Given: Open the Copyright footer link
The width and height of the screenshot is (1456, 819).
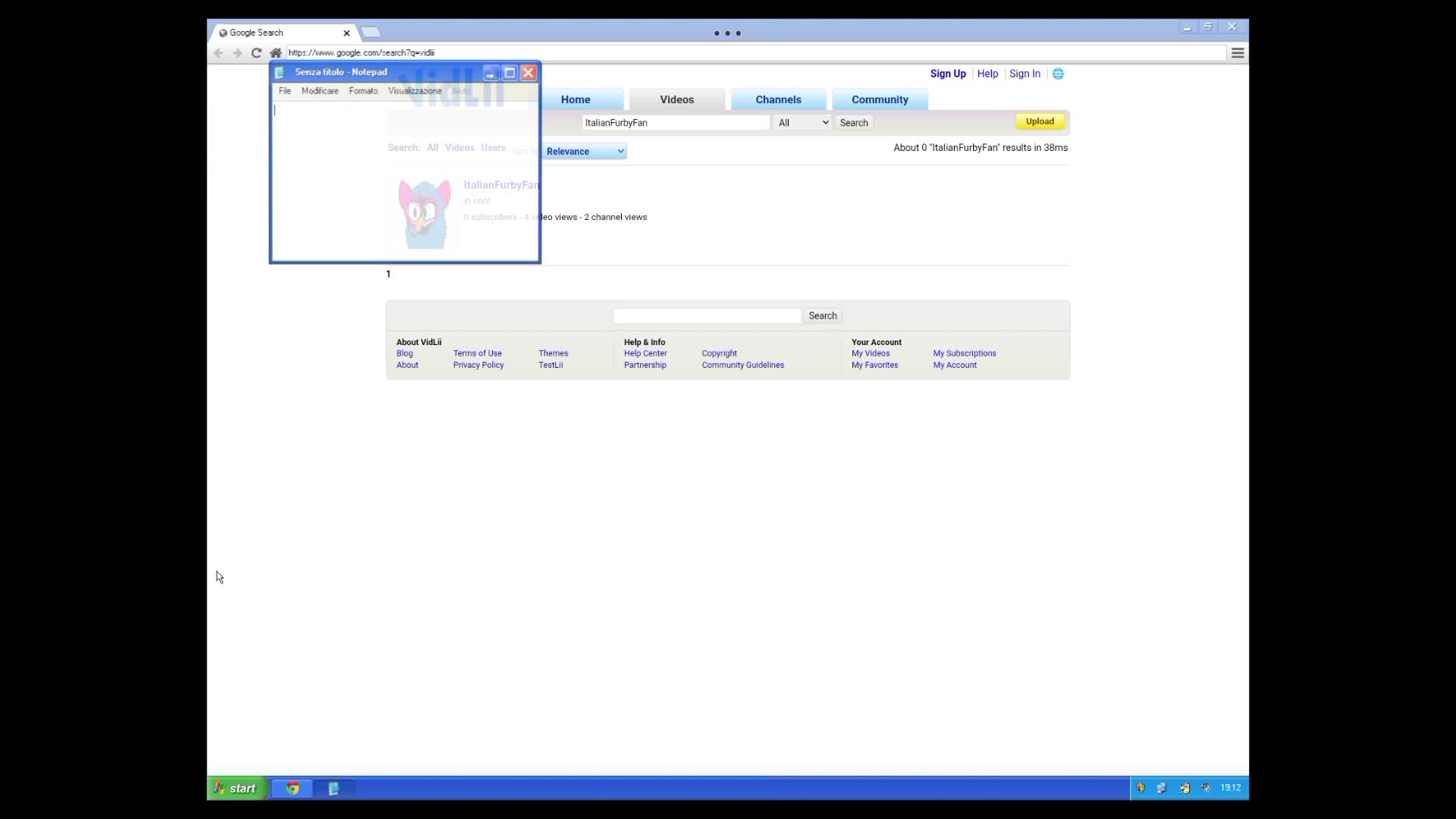Looking at the screenshot, I should coord(719,353).
